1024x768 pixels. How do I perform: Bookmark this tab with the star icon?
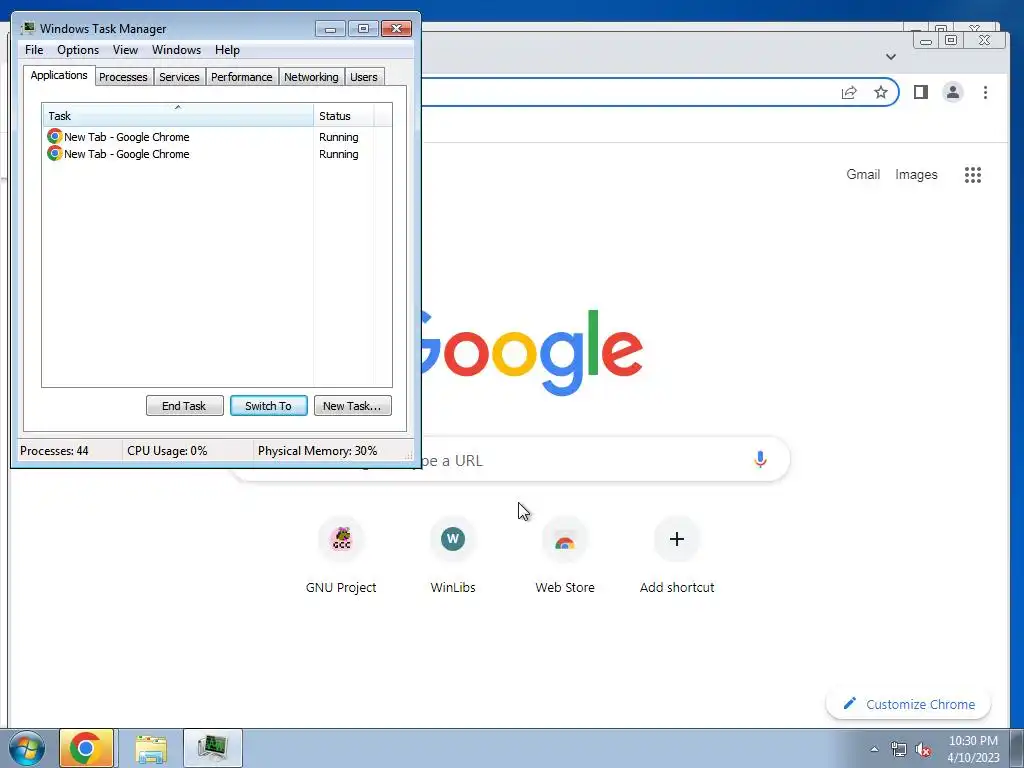pos(881,92)
